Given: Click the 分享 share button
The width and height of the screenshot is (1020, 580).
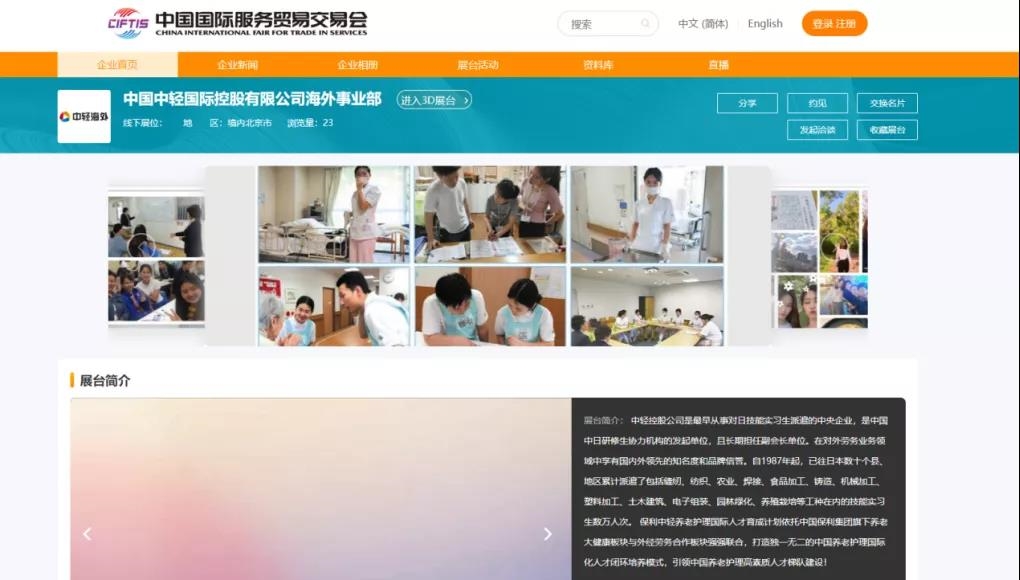Looking at the screenshot, I should click(747, 103).
